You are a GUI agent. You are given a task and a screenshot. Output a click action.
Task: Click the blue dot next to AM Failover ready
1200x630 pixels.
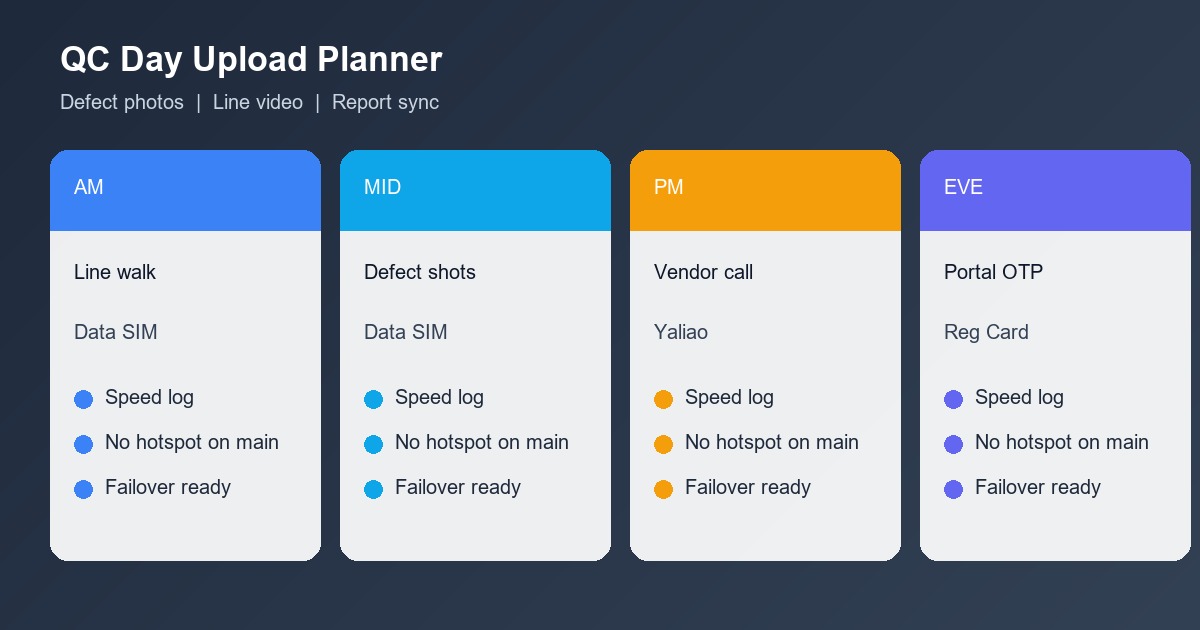pos(84,489)
